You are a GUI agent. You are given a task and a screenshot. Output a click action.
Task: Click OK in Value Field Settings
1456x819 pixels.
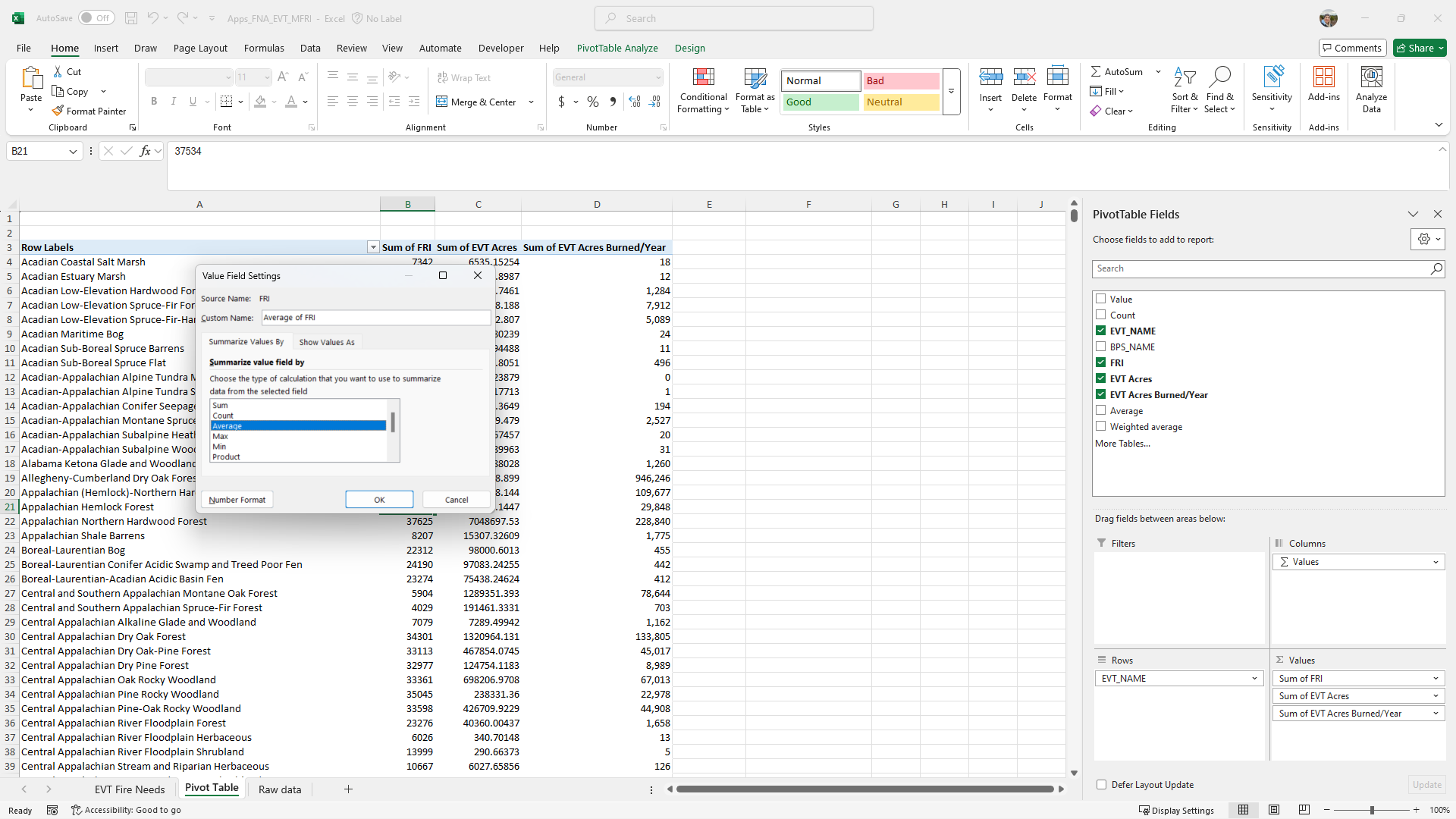point(379,499)
